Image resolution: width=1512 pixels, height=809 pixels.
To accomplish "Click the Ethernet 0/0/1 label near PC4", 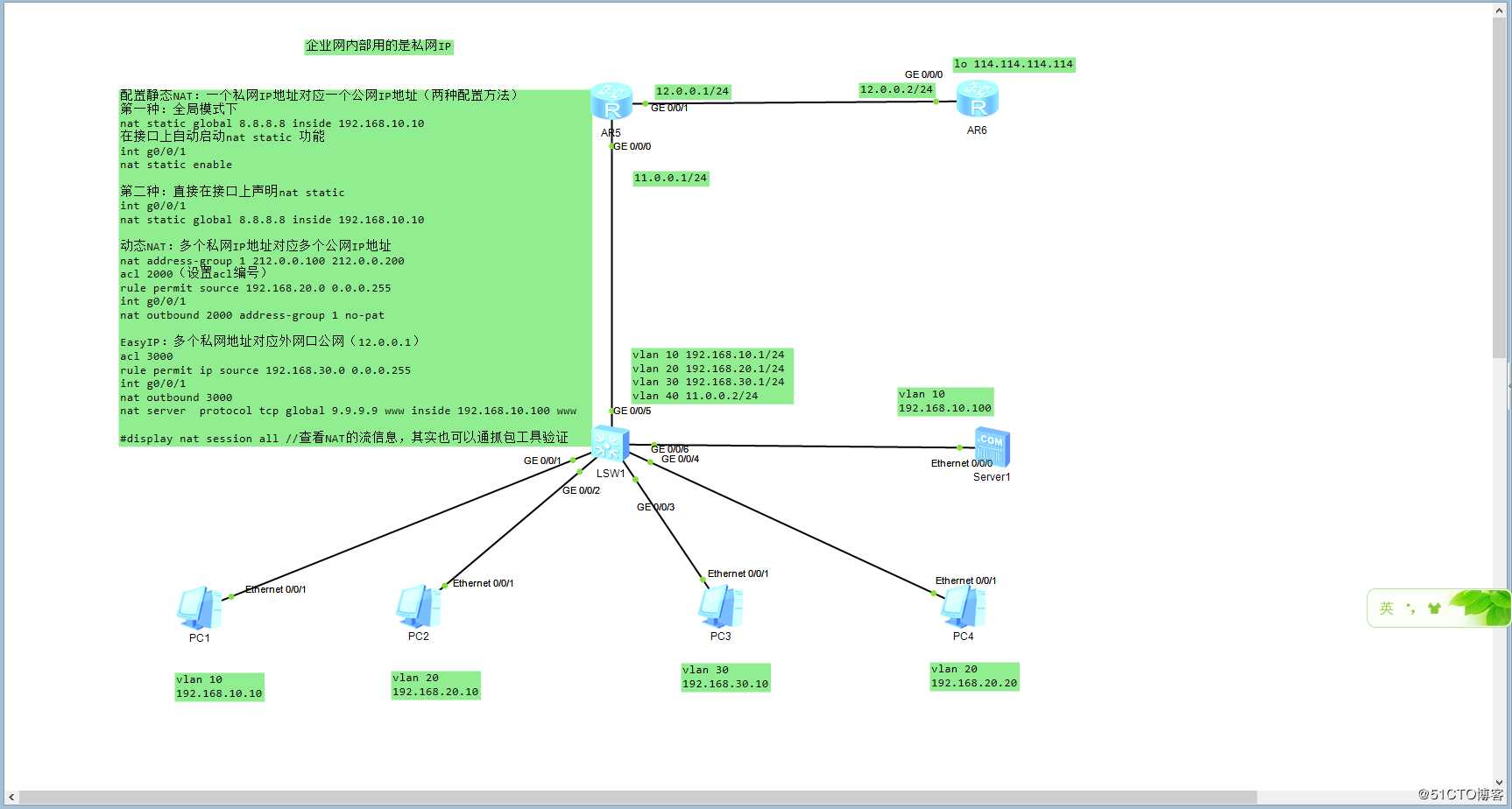I will pos(965,580).
